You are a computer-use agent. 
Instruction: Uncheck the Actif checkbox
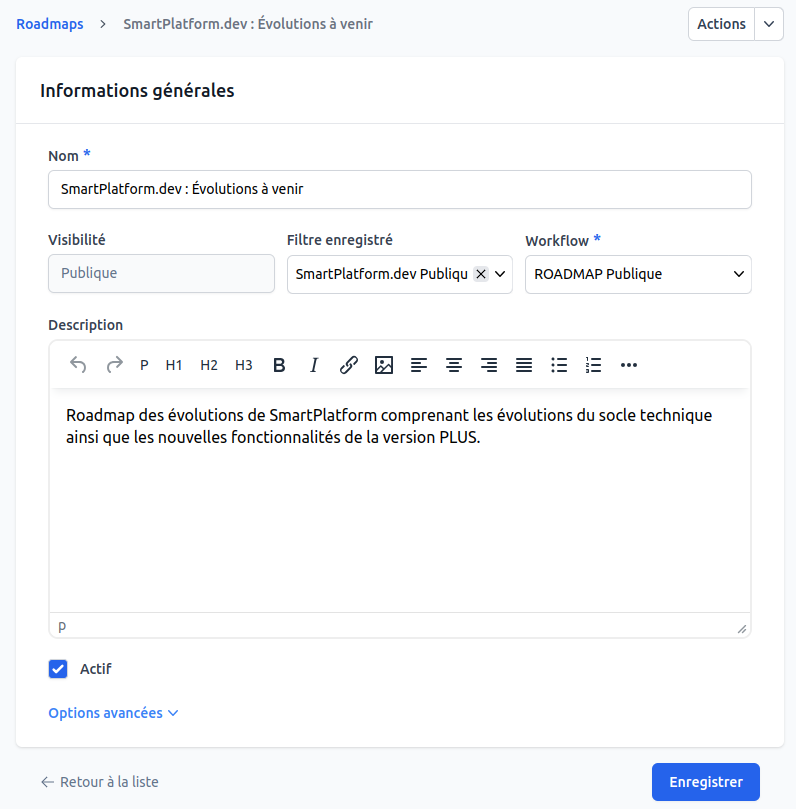[x=58, y=669]
